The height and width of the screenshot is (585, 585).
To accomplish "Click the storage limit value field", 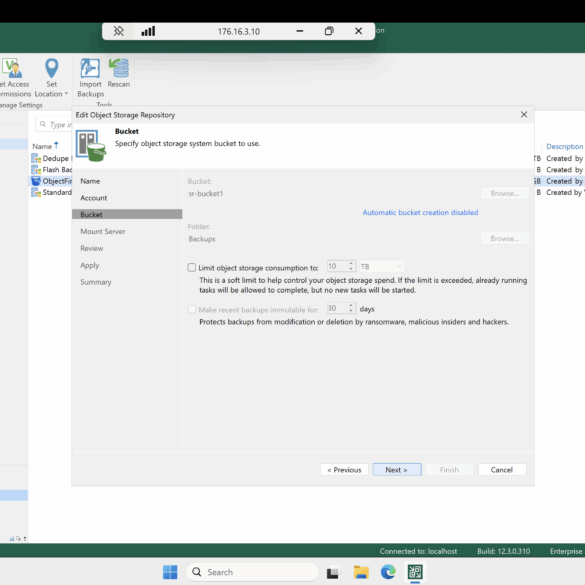I will pos(337,266).
